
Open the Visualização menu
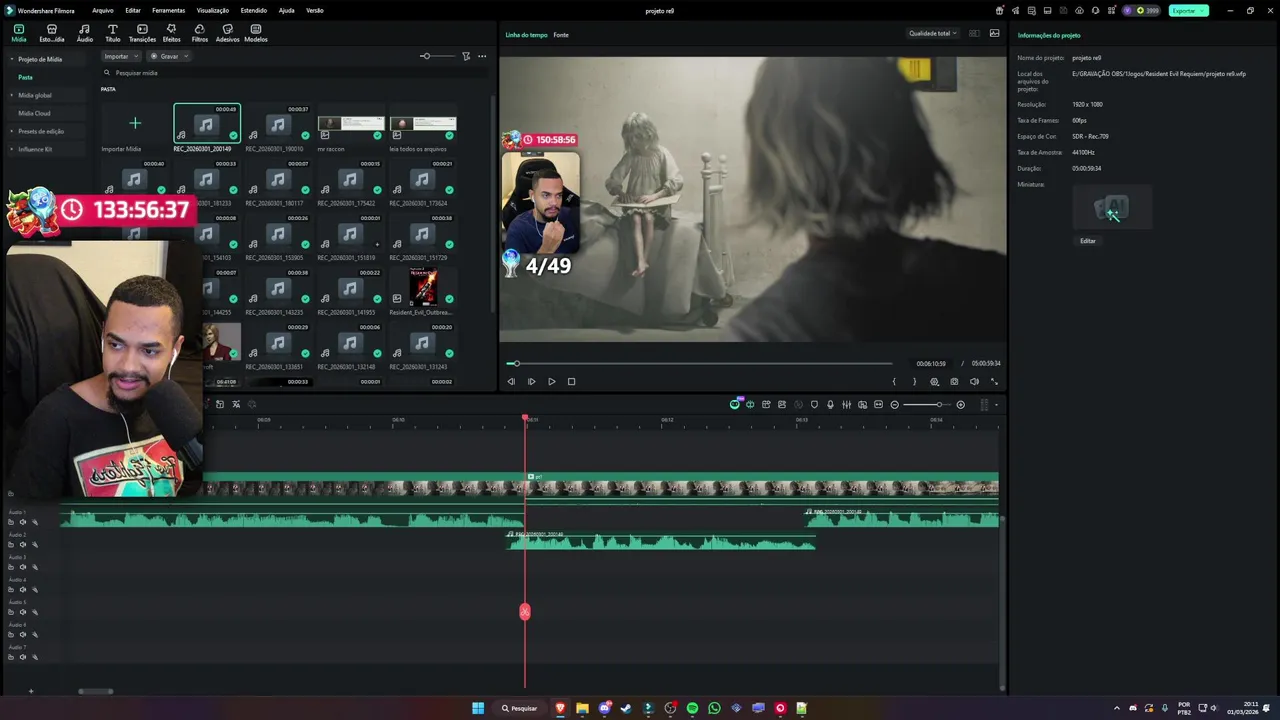point(213,11)
